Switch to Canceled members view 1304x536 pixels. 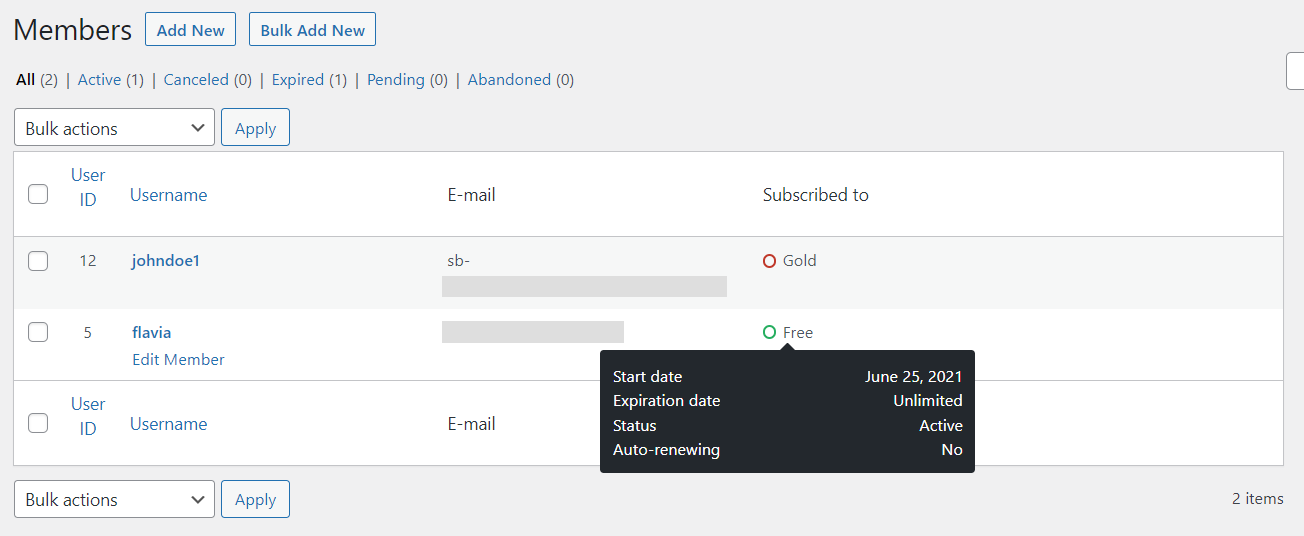pos(196,80)
